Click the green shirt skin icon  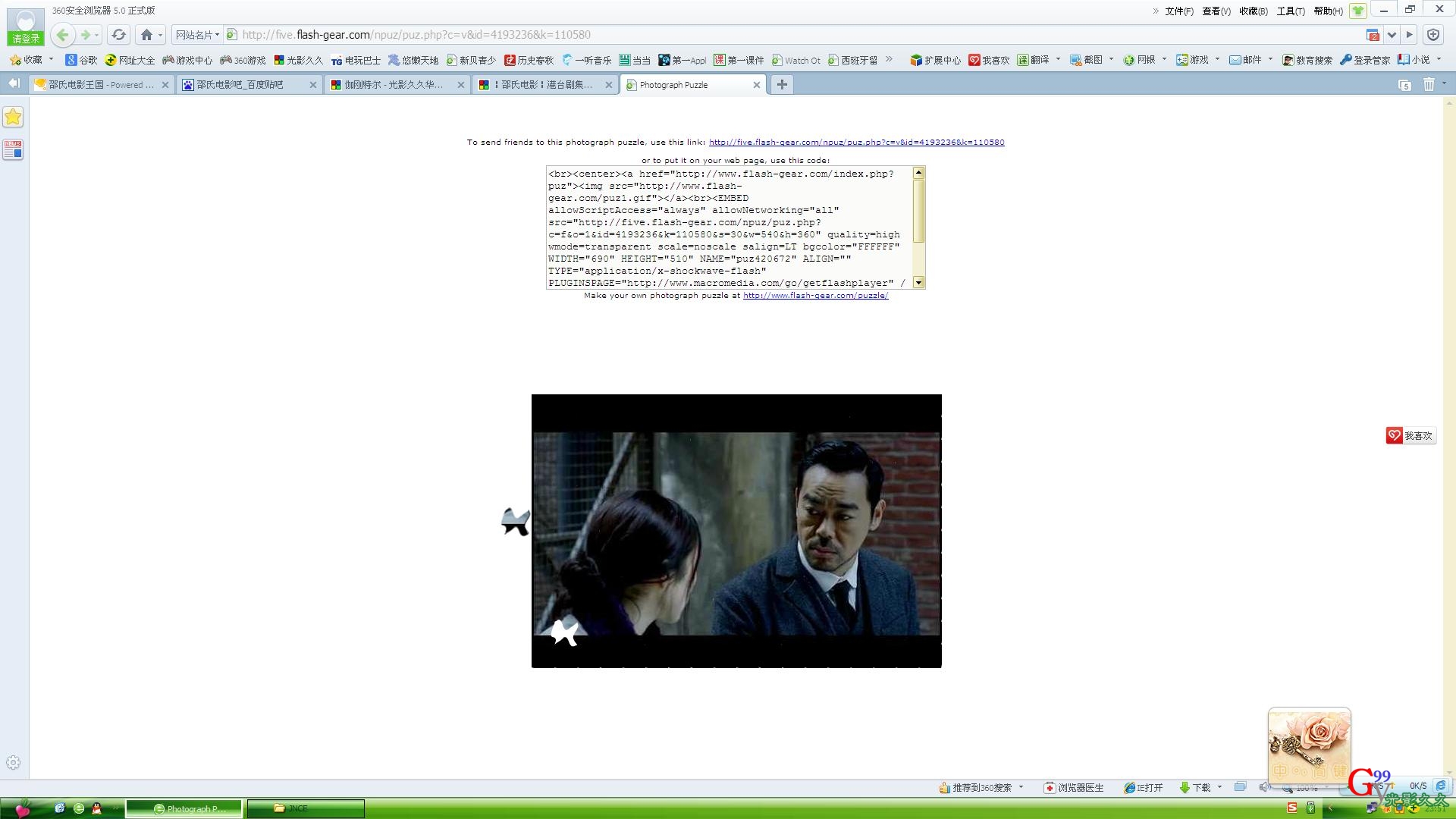click(x=1357, y=11)
